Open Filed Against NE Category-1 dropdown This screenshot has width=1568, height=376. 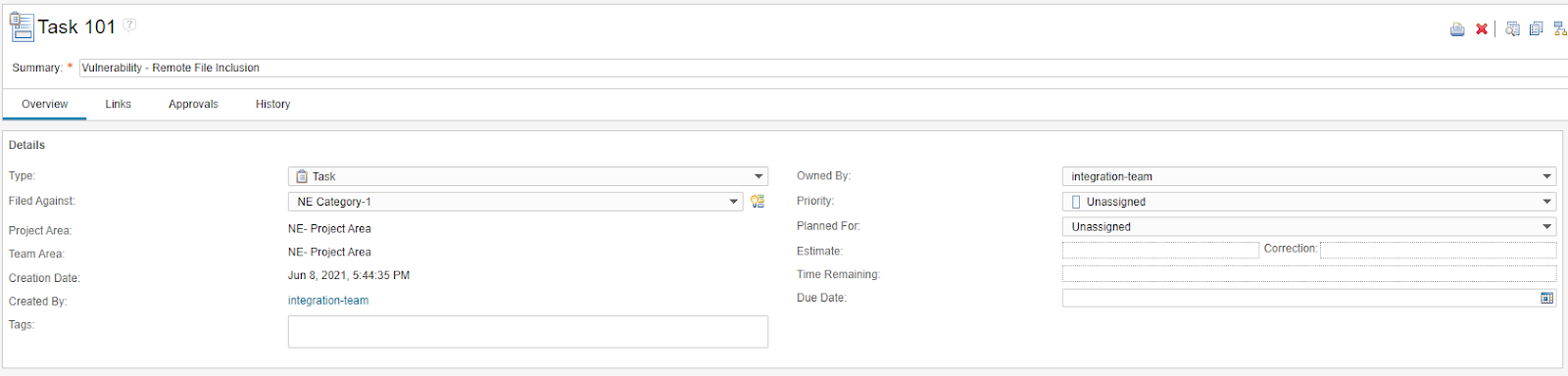coord(515,202)
